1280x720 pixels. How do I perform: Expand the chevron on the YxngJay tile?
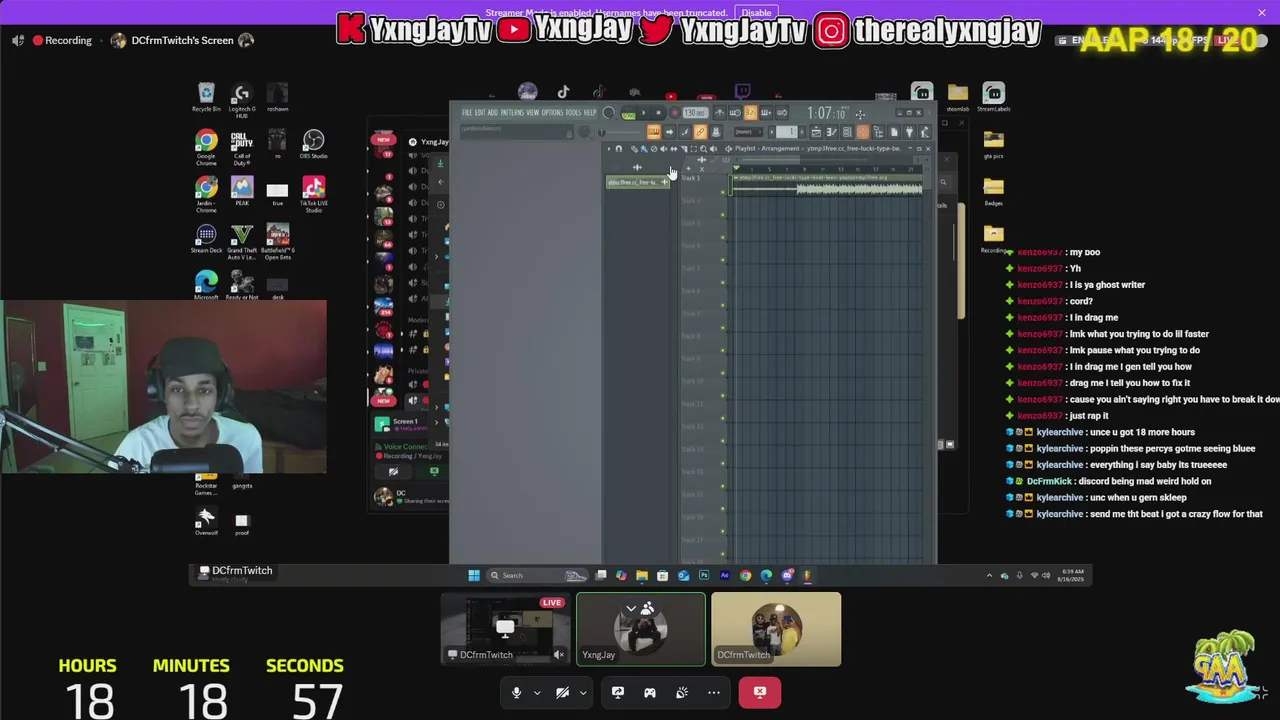pyautogui.click(x=631, y=608)
